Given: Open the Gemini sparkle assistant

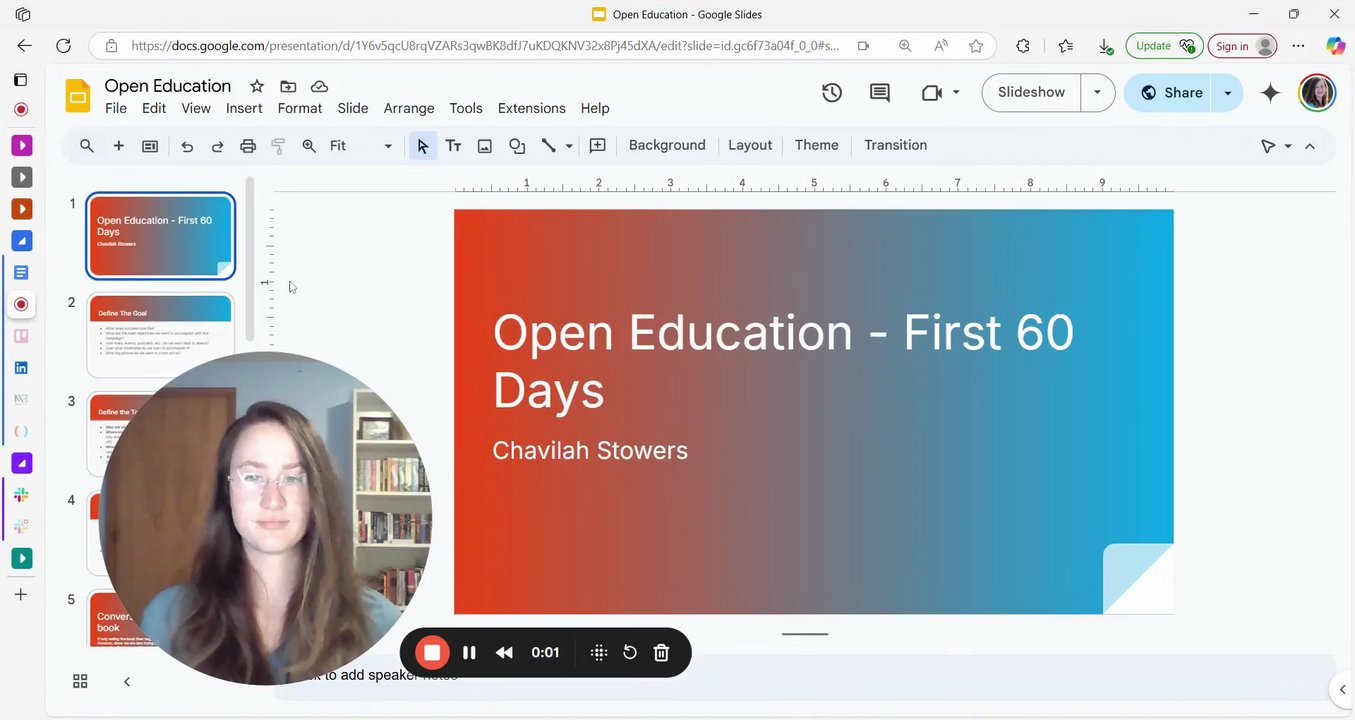Looking at the screenshot, I should click(x=1270, y=93).
